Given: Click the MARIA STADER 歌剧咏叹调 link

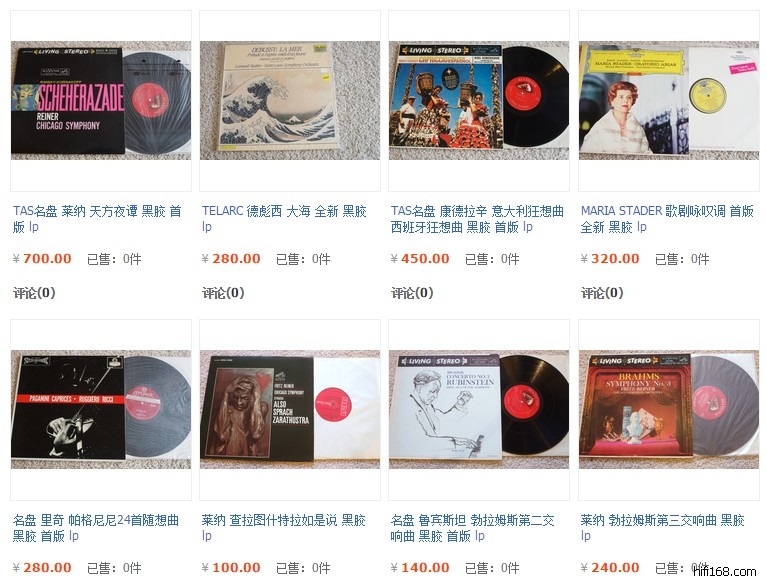Looking at the screenshot, I should click(x=667, y=219).
